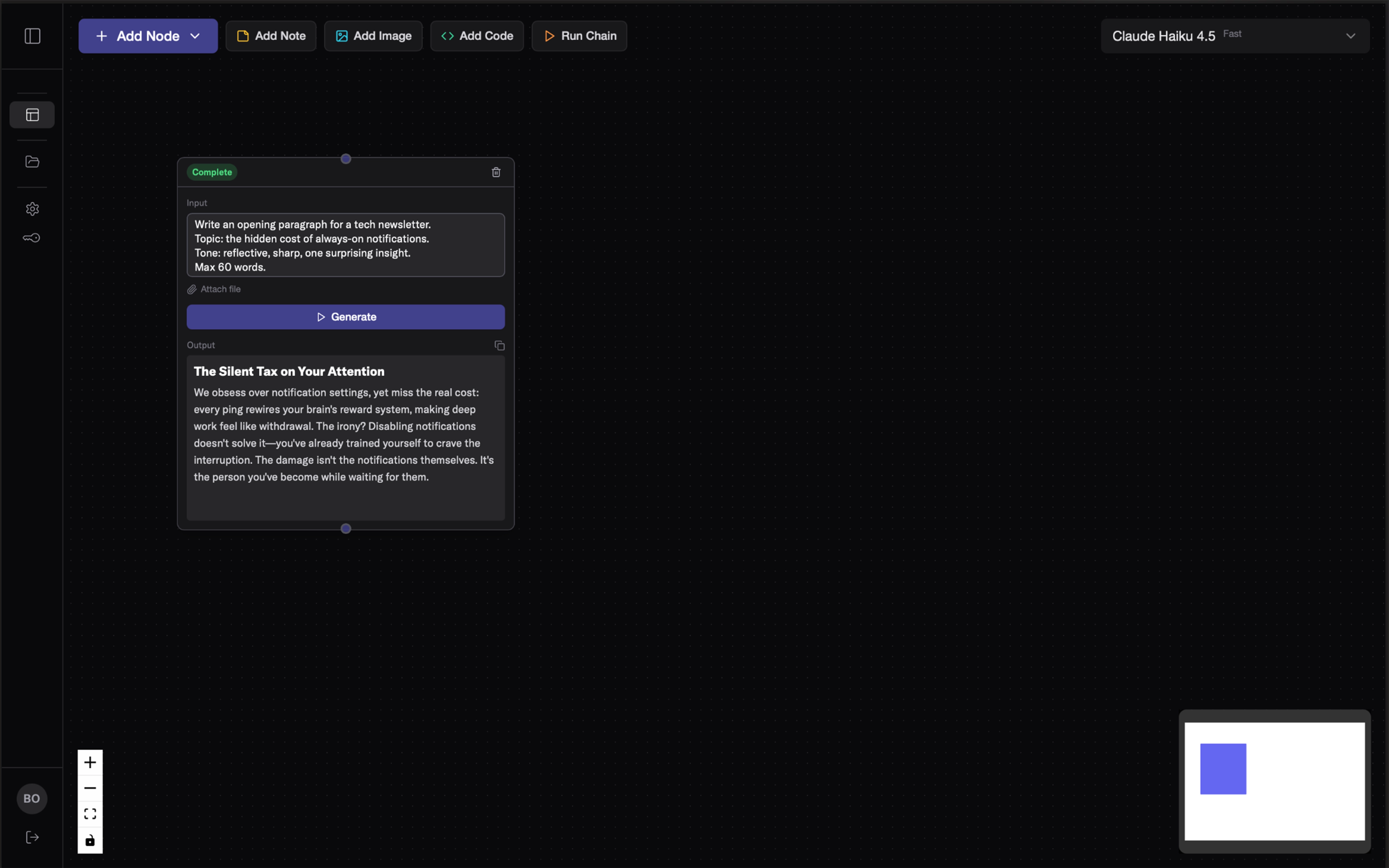Image resolution: width=1389 pixels, height=868 pixels.
Task: Open the folder icon in sidebar
Action: pyautogui.click(x=32, y=162)
